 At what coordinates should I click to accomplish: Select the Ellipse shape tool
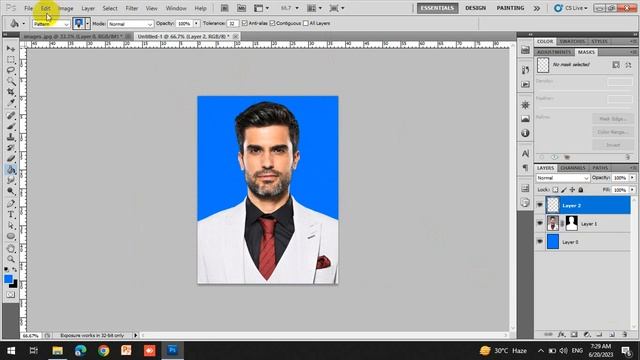[x=11, y=236]
